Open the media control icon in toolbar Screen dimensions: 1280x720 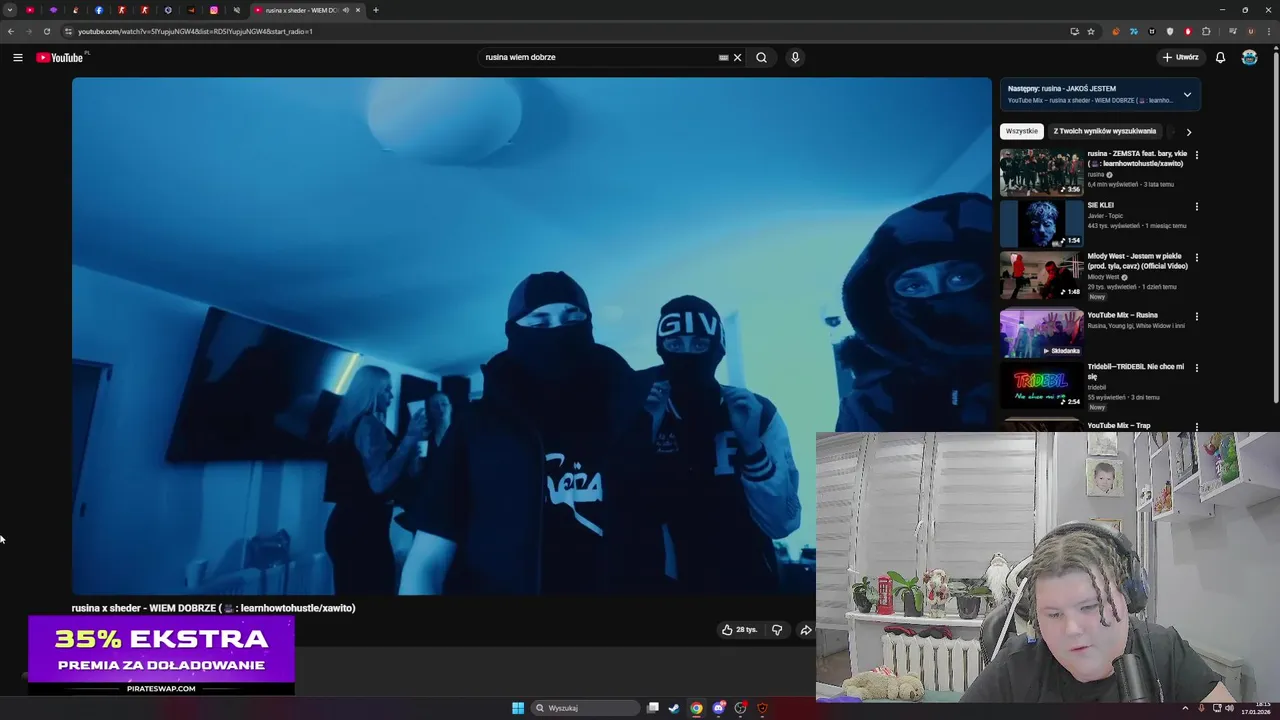pos(1233,31)
